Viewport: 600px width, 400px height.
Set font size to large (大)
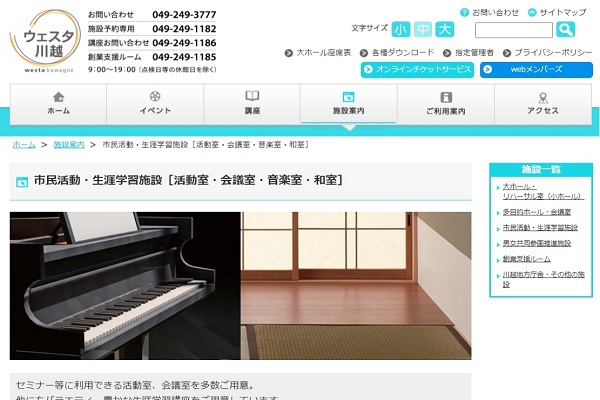click(x=445, y=29)
